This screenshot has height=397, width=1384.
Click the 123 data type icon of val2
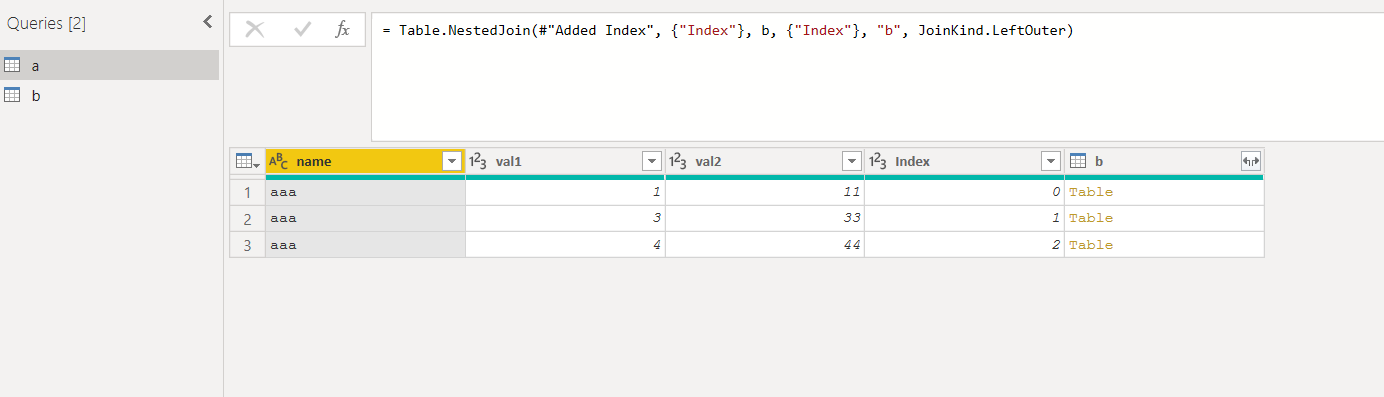[x=678, y=161]
